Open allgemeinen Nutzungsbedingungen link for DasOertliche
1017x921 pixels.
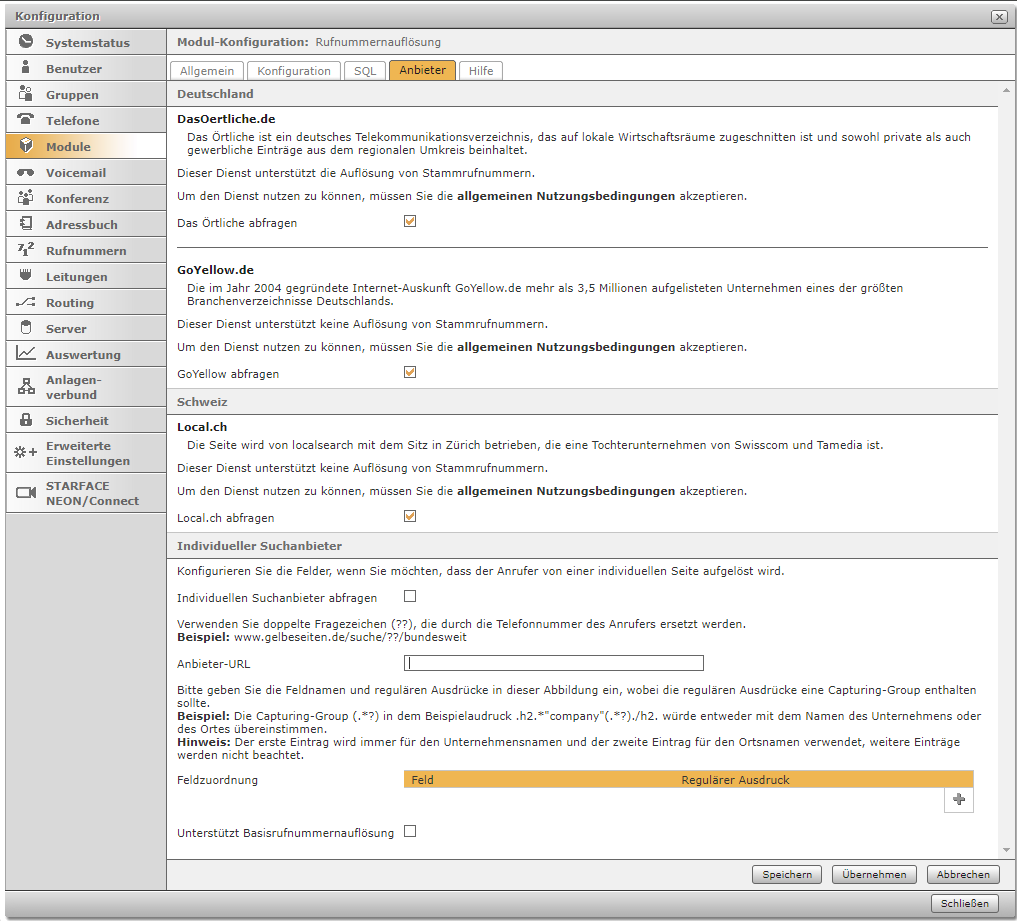565,196
